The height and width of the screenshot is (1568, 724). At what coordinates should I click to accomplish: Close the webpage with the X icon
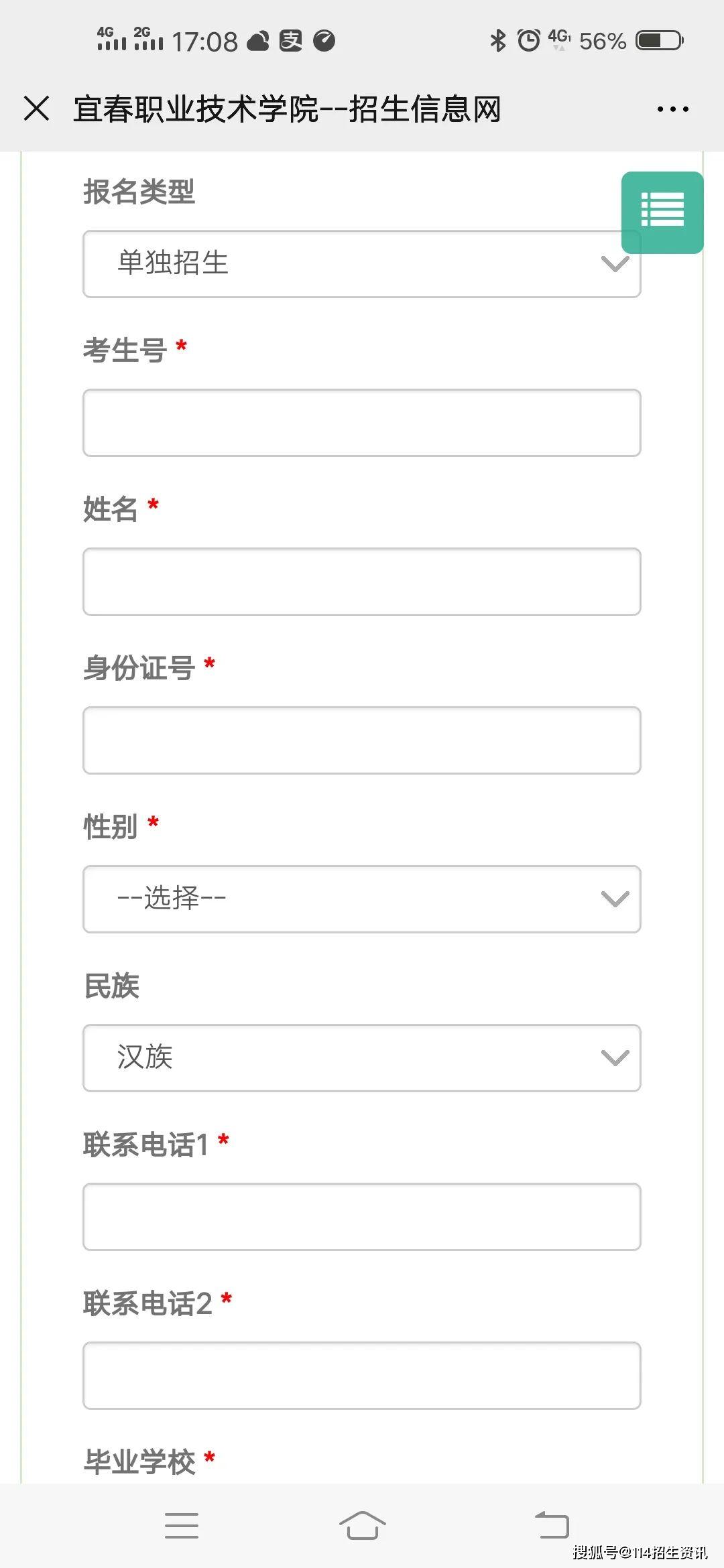[x=36, y=109]
